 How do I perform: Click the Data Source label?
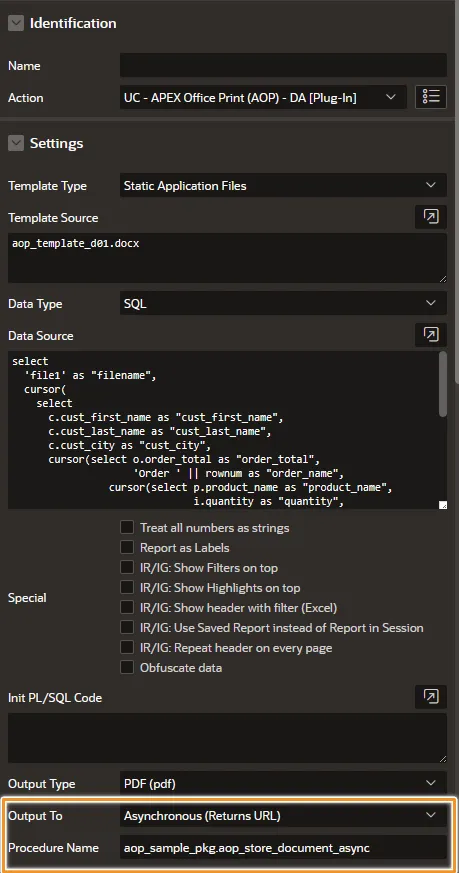(41, 336)
